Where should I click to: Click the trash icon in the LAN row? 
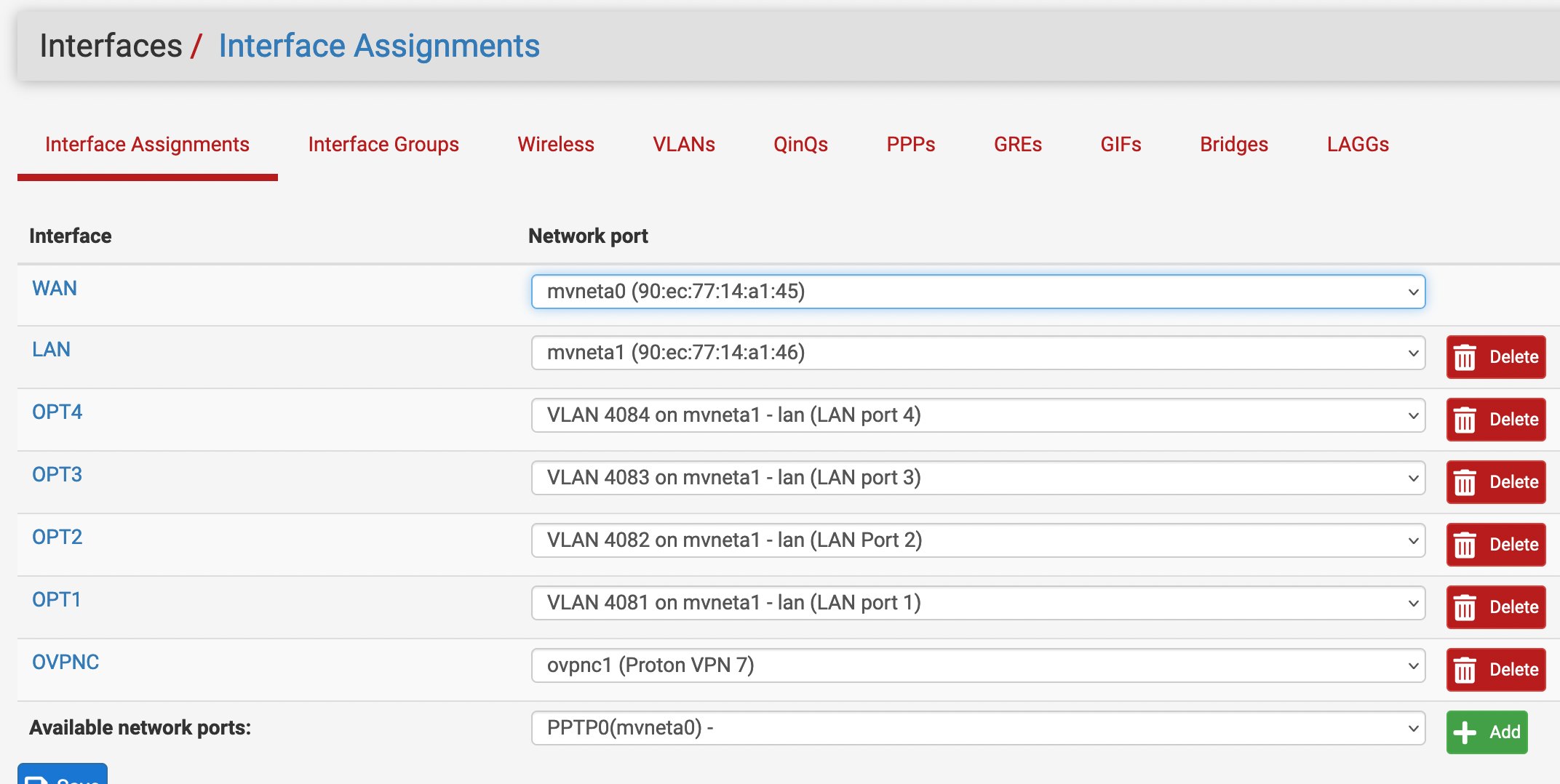pyautogui.click(x=1465, y=358)
